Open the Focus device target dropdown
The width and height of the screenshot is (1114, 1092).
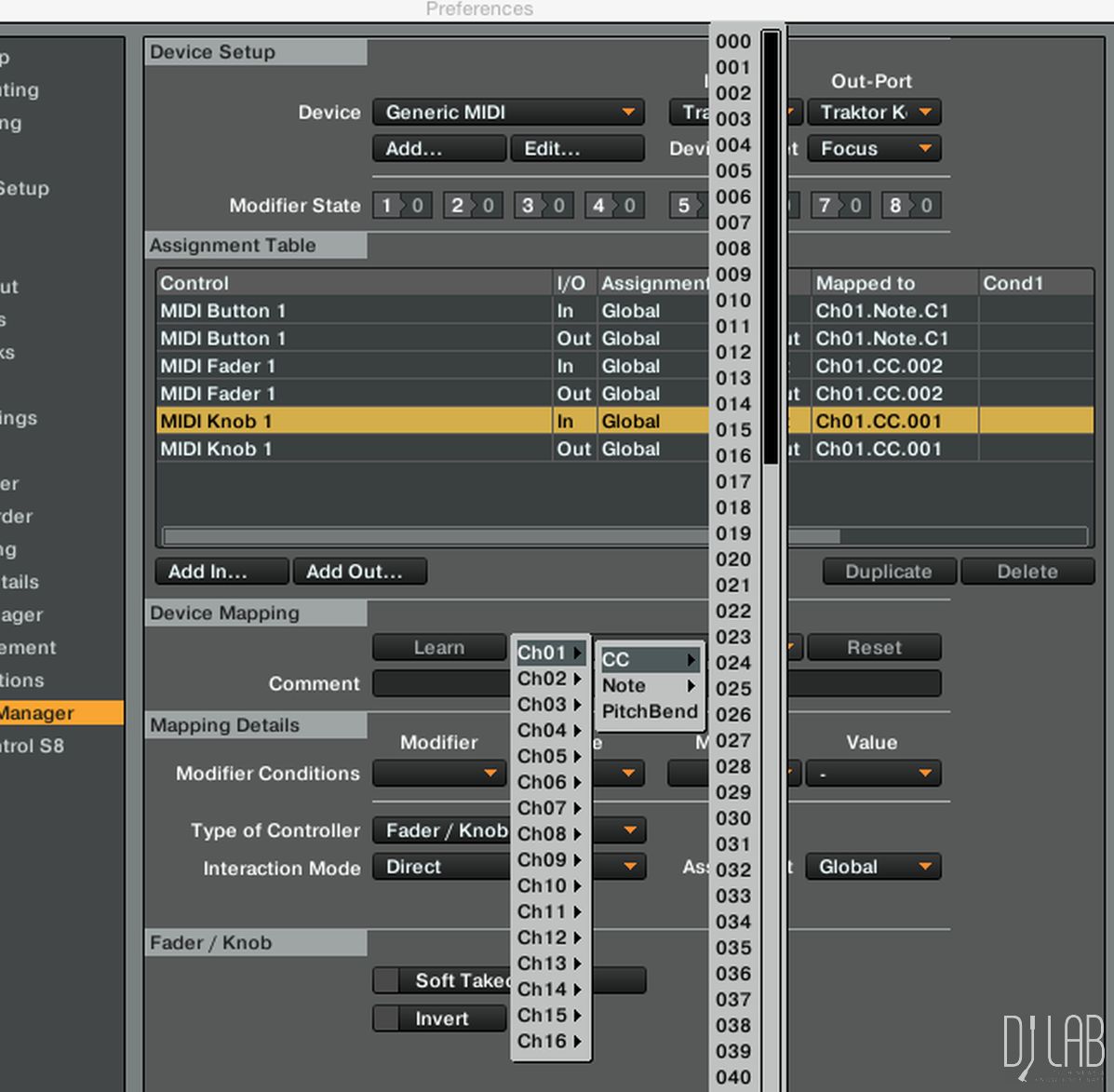874,149
